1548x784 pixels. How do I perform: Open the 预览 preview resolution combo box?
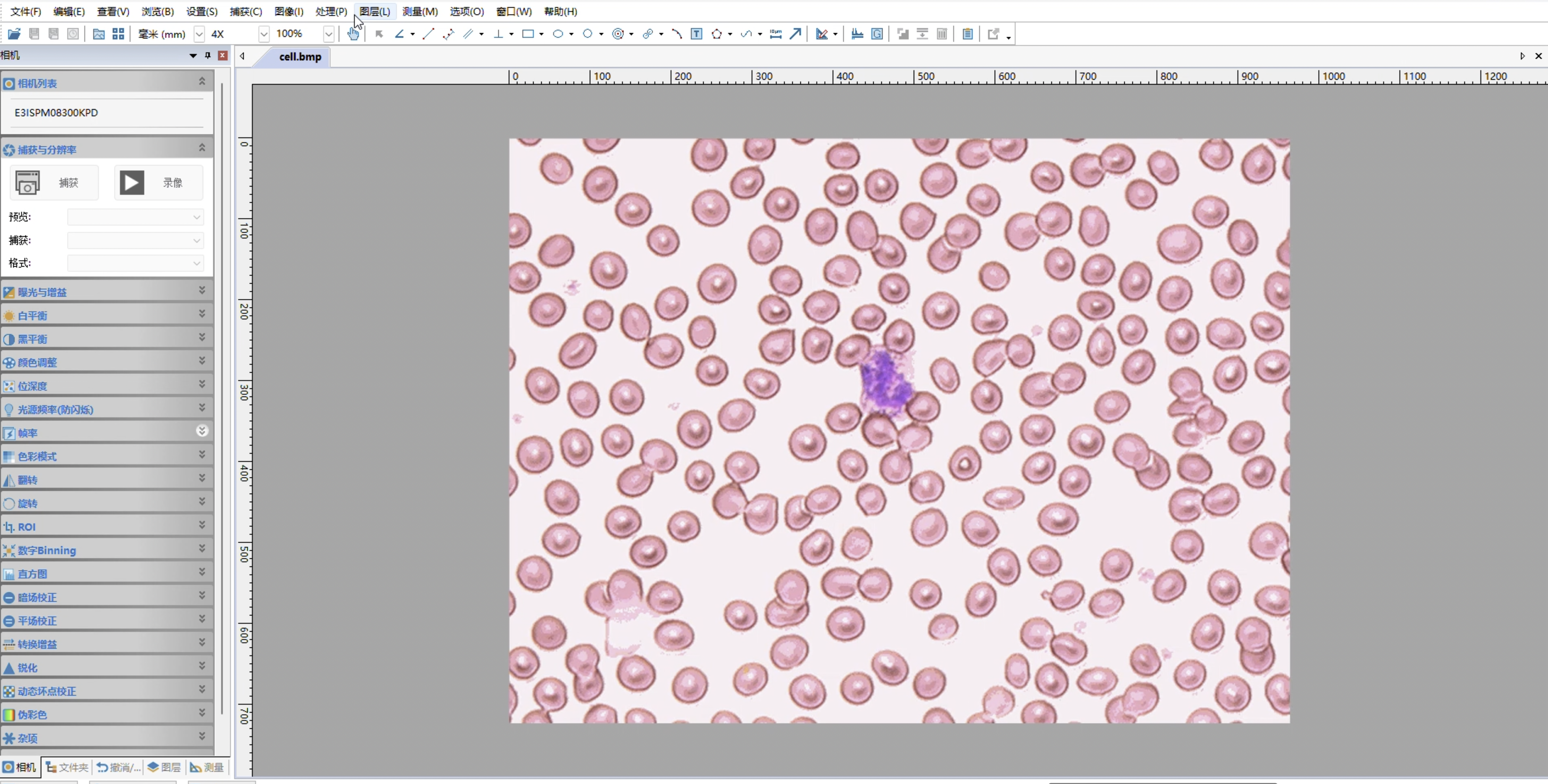135,217
